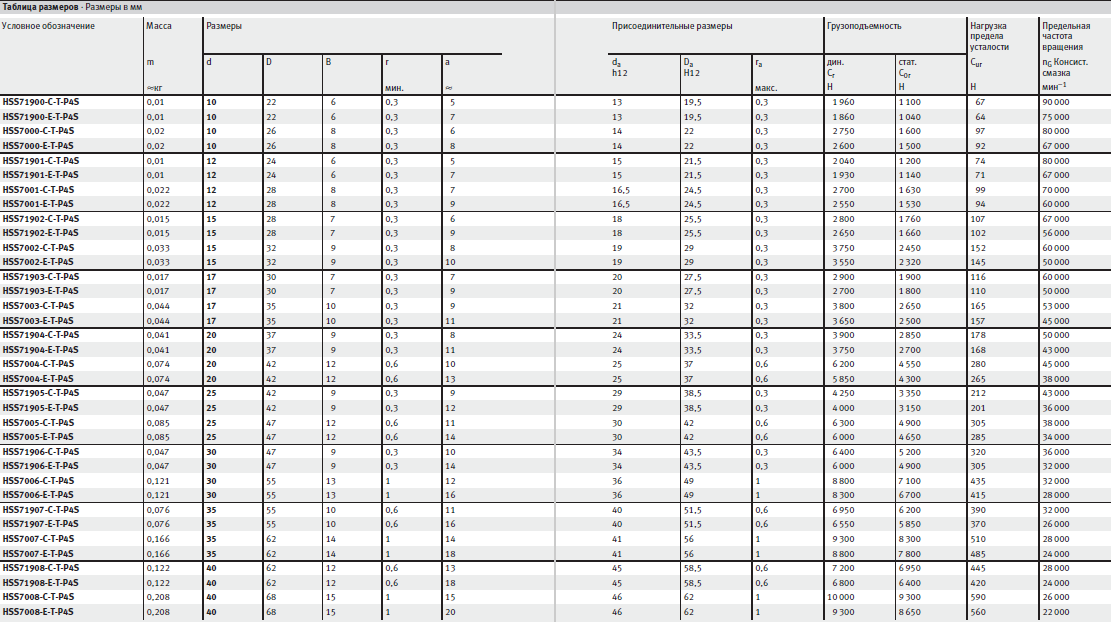This screenshot has height=622, width=1111.
Task: Click the 'da h12' subheader
Action: click(x=620, y=67)
